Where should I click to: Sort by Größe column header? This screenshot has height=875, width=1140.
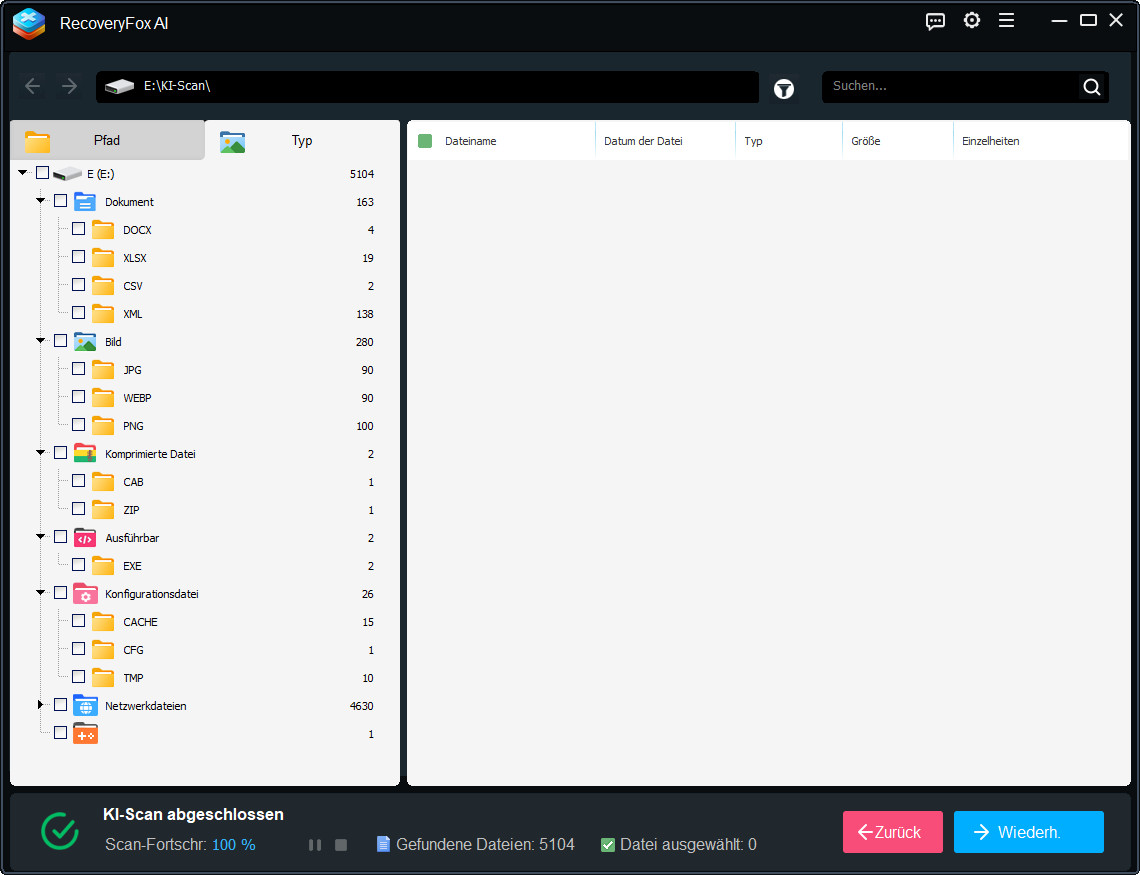click(x=898, y=141)
